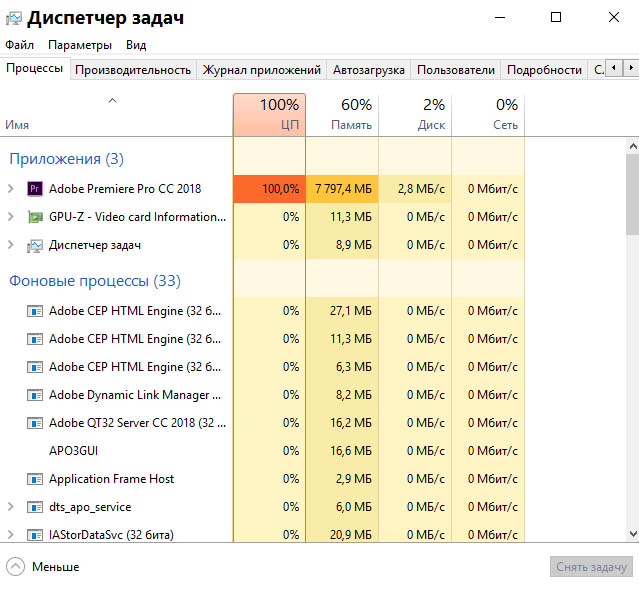Select Adobe CEP HTML Engine row with 11,3 МБ
This screenshot has width=639, height=590.
coord(262,339)
